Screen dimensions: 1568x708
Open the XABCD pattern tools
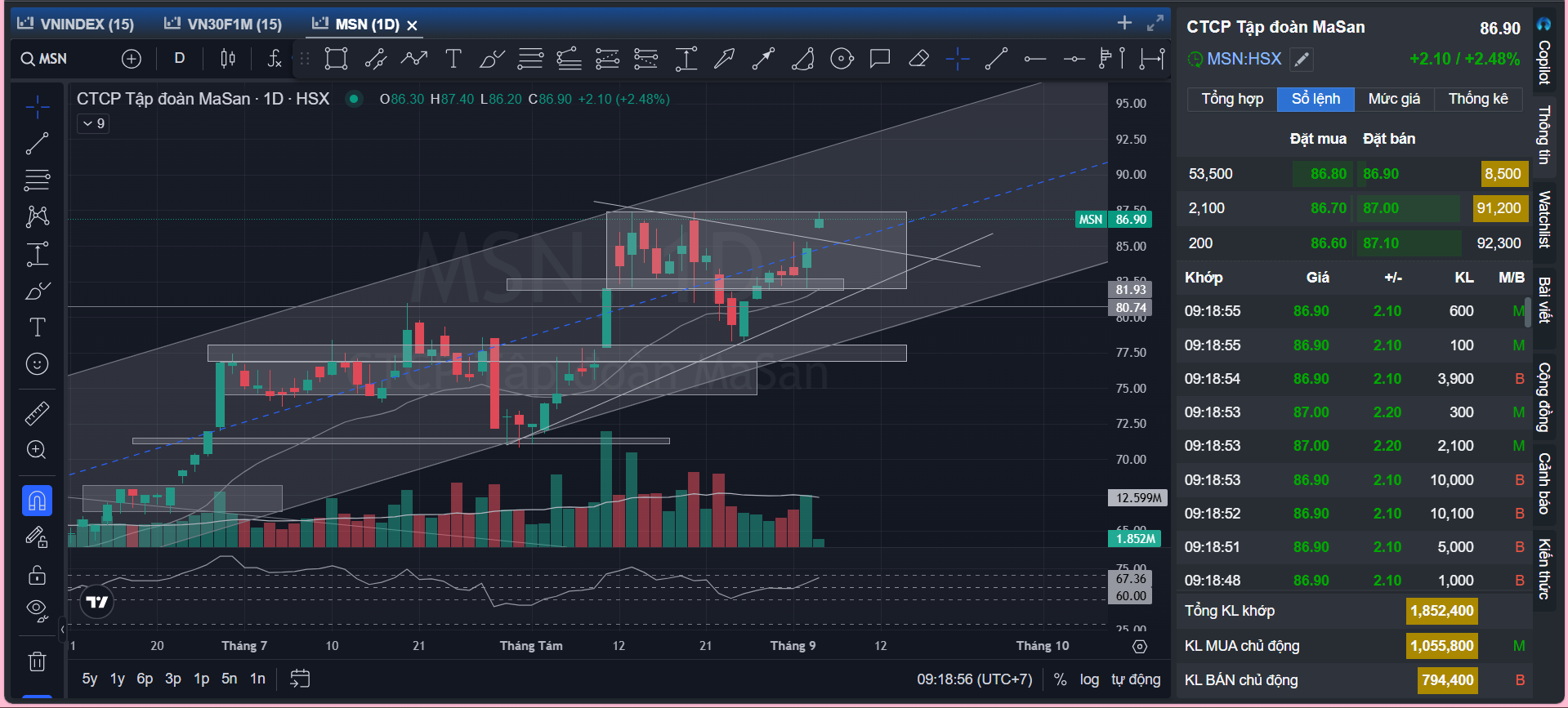37,216
